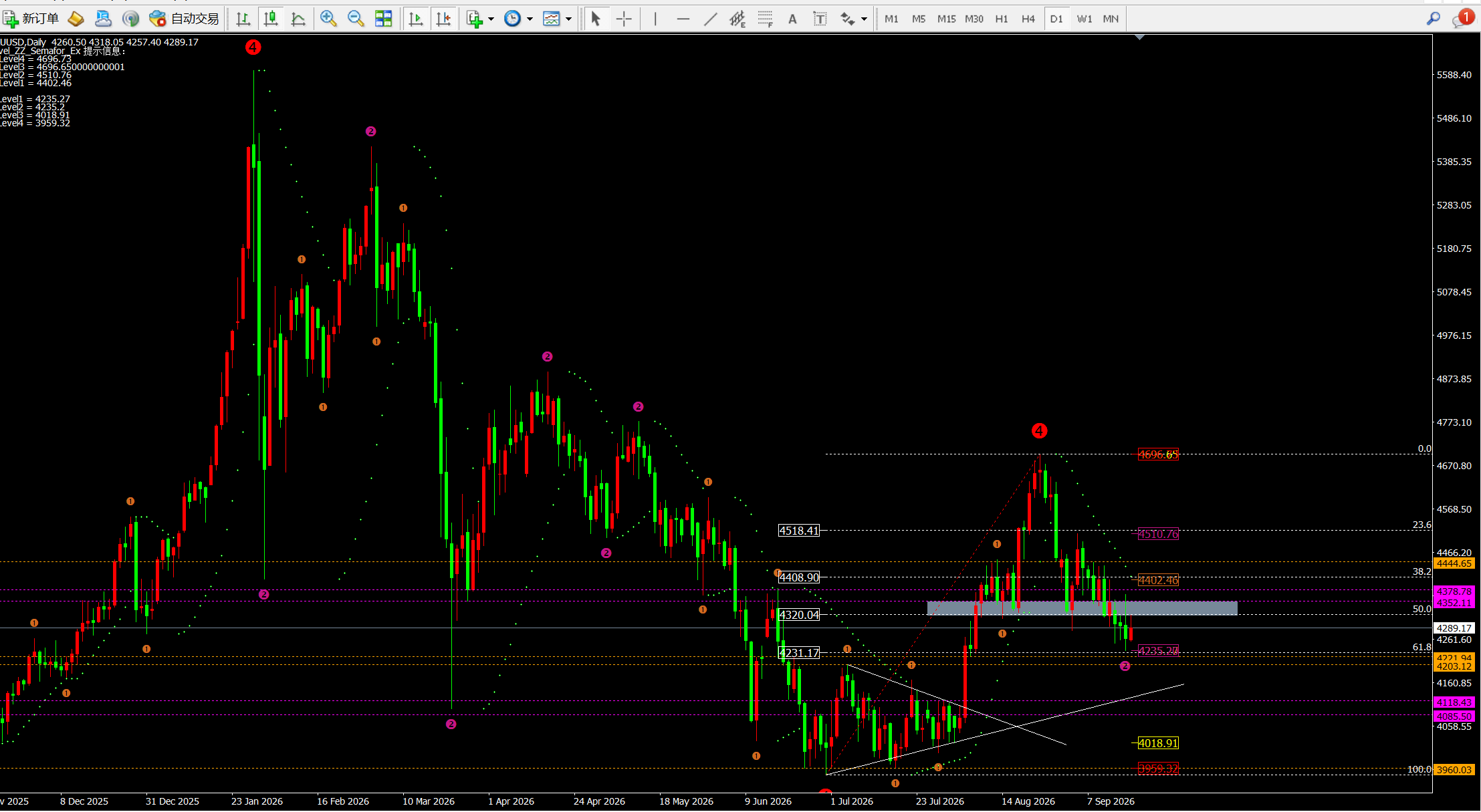Switch to the H4 timeframe
Viewport: 1481px width, 812px height.
point(1028,19)
